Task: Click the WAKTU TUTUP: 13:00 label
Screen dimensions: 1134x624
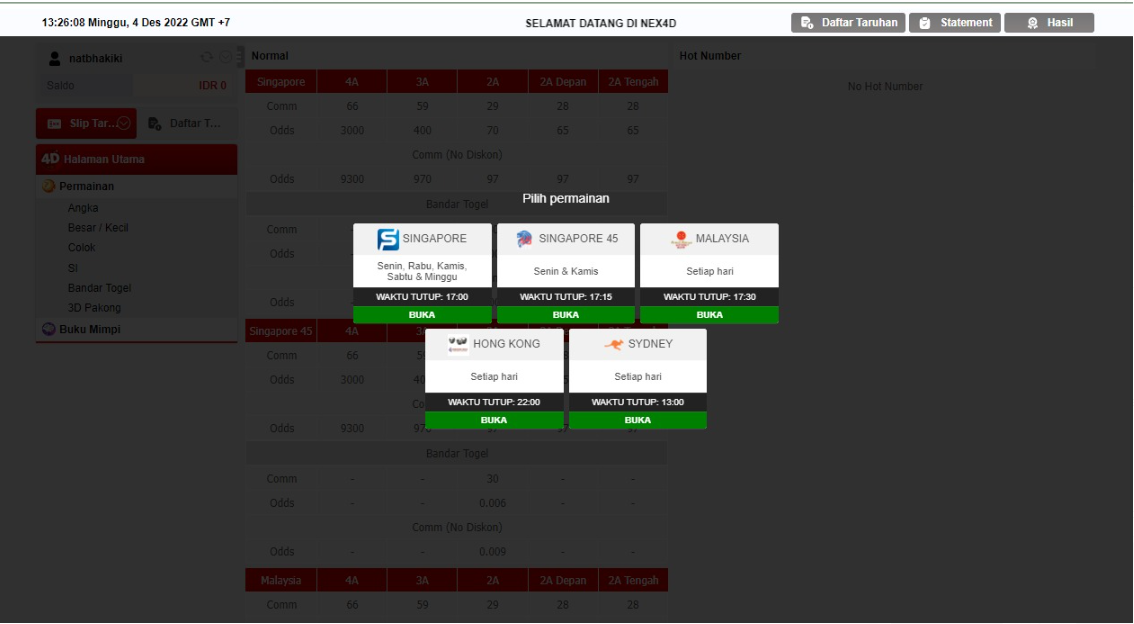Action: click(x=638, y=402)
